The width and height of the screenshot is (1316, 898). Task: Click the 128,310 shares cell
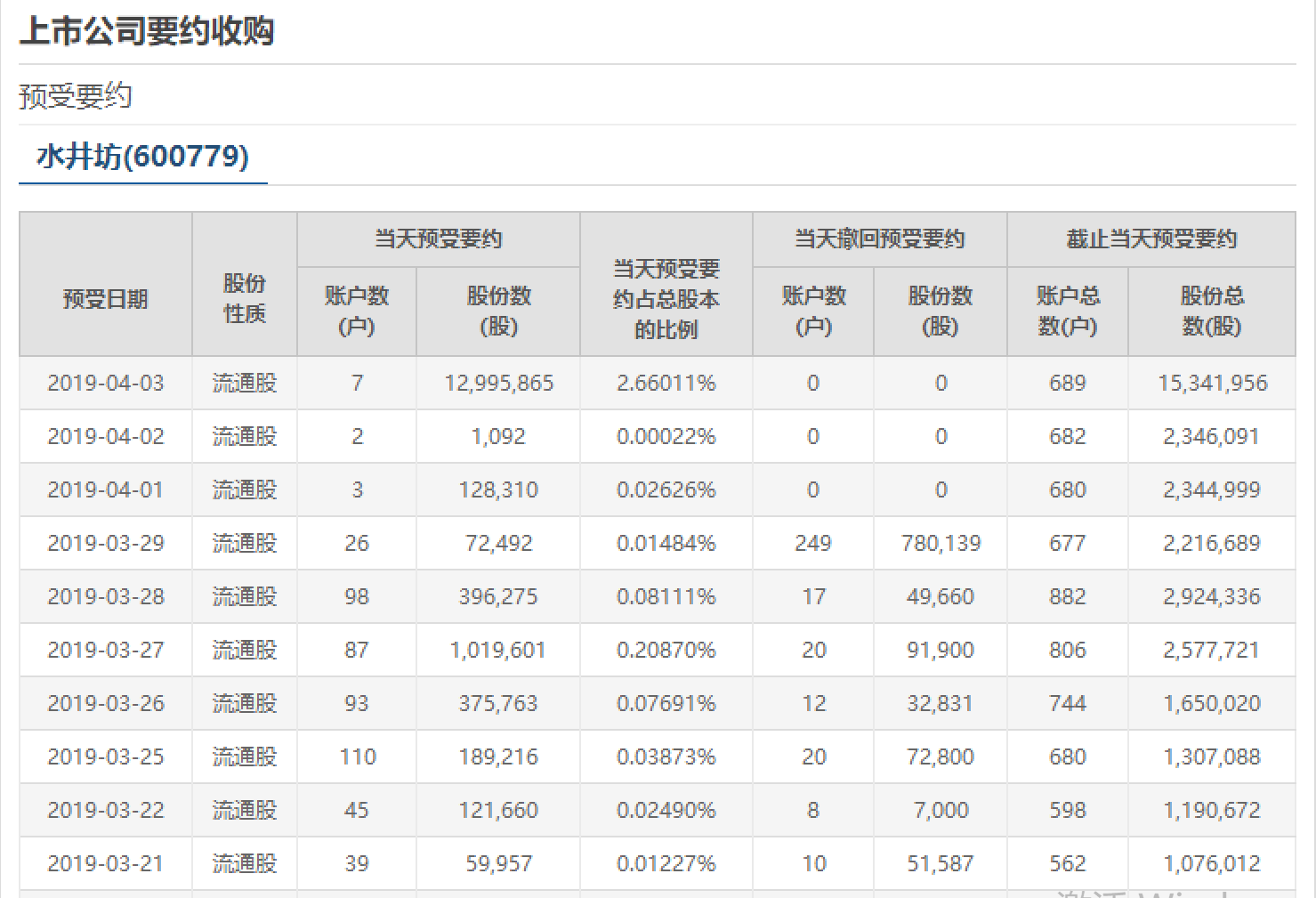[498, 490]
